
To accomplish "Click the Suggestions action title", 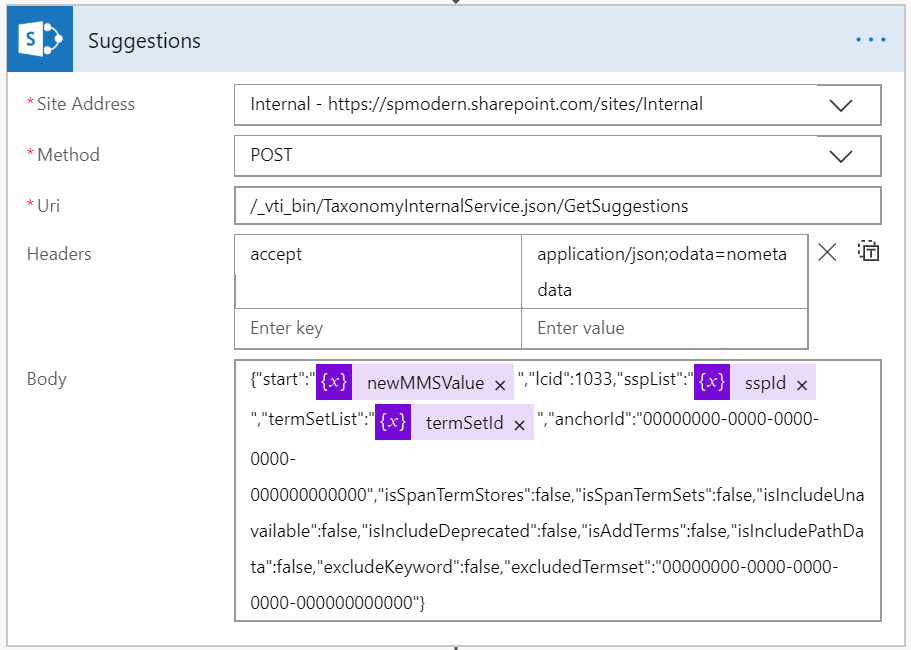I will [x=144, y=41].
